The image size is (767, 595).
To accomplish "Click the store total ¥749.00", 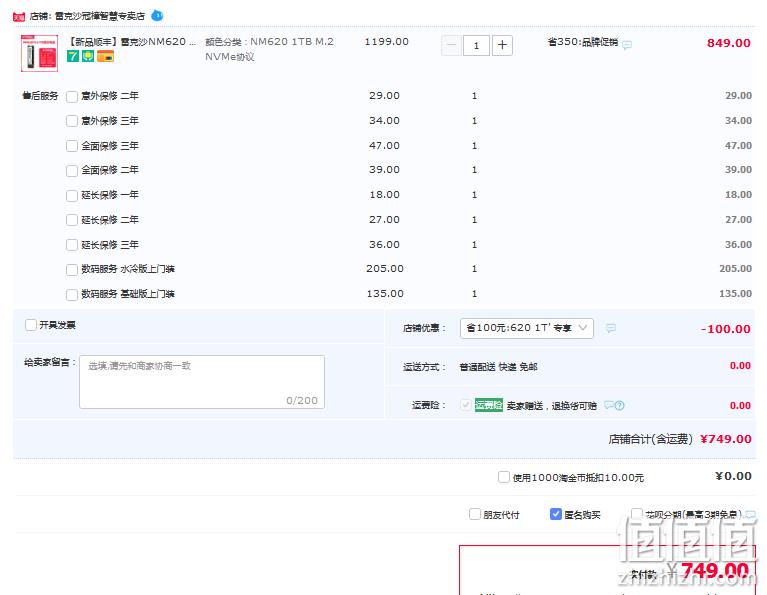I will pyautogui.click(x=725, y=439).
